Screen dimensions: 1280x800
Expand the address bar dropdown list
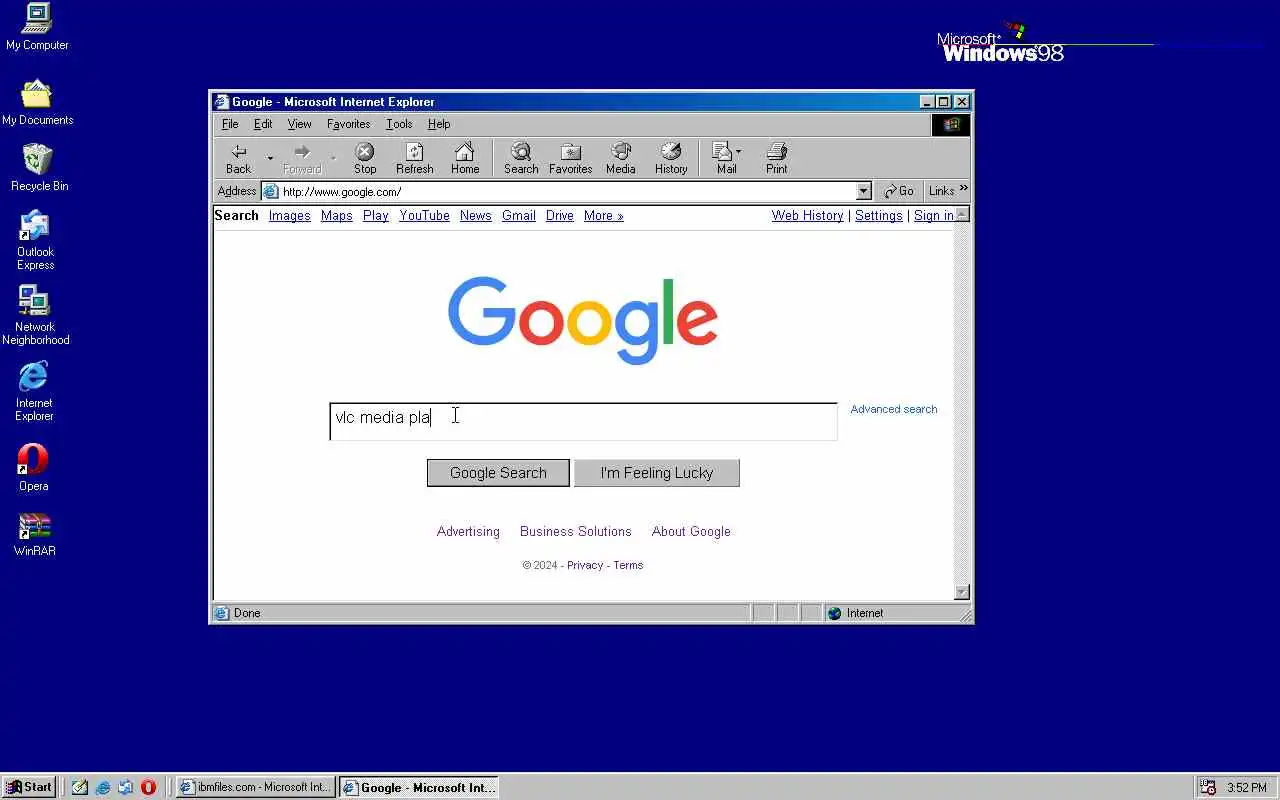(864, 191)
